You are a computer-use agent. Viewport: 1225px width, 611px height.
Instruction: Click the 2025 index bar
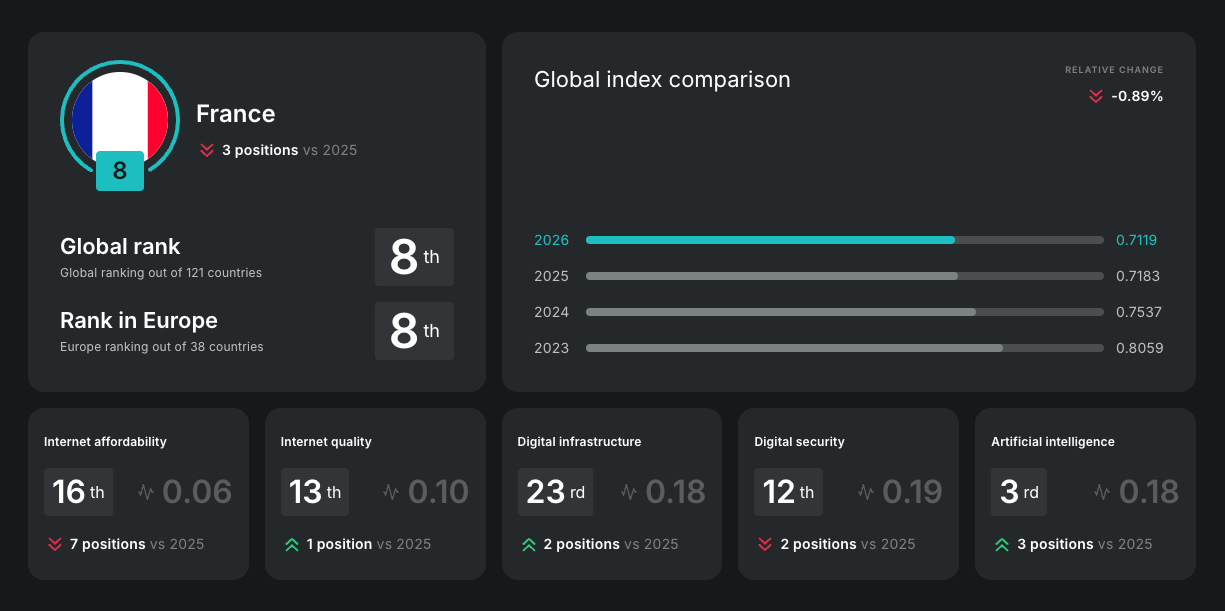coord(845,276)
